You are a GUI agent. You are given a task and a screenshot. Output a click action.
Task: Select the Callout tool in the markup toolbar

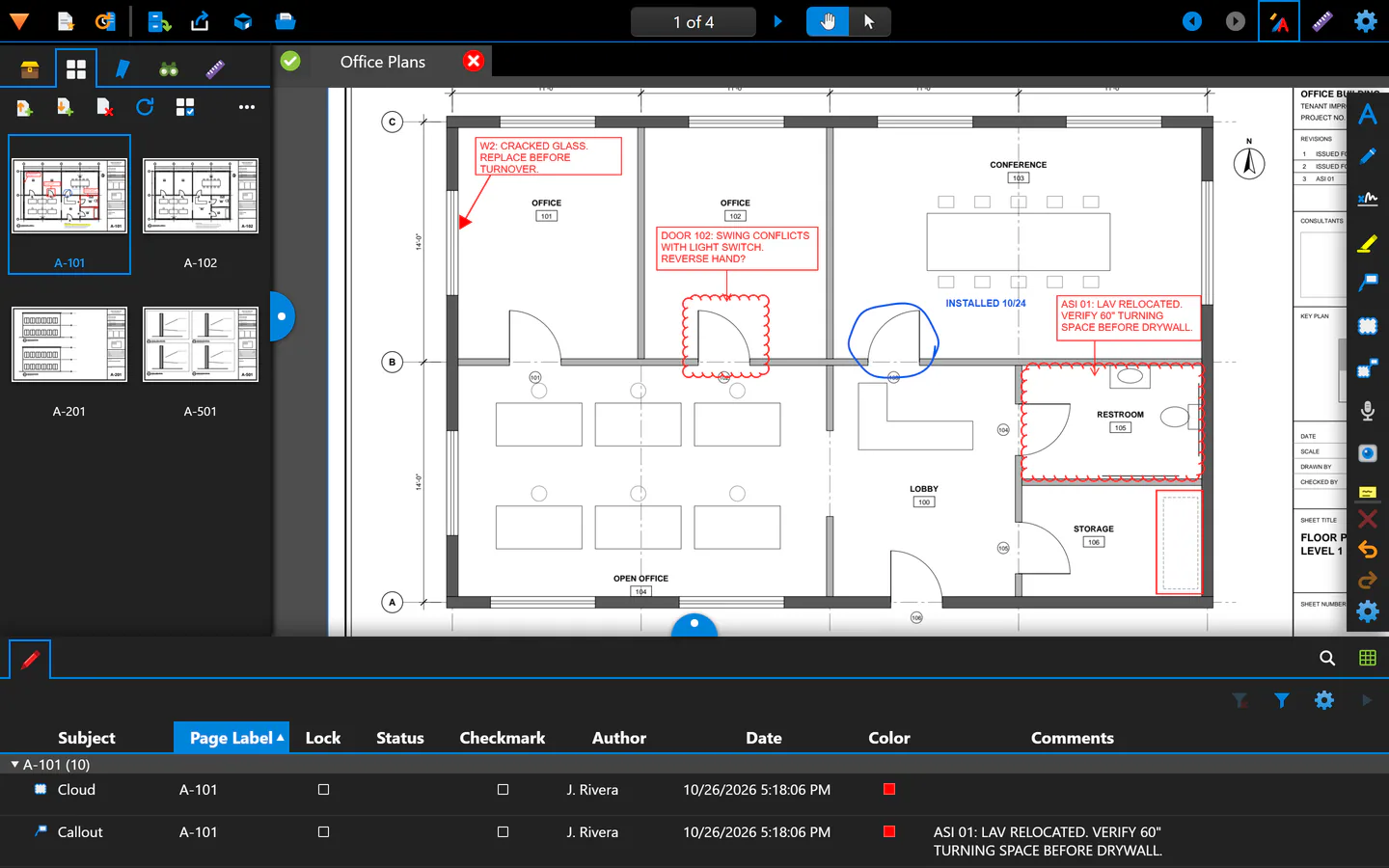pos(1368,283)
